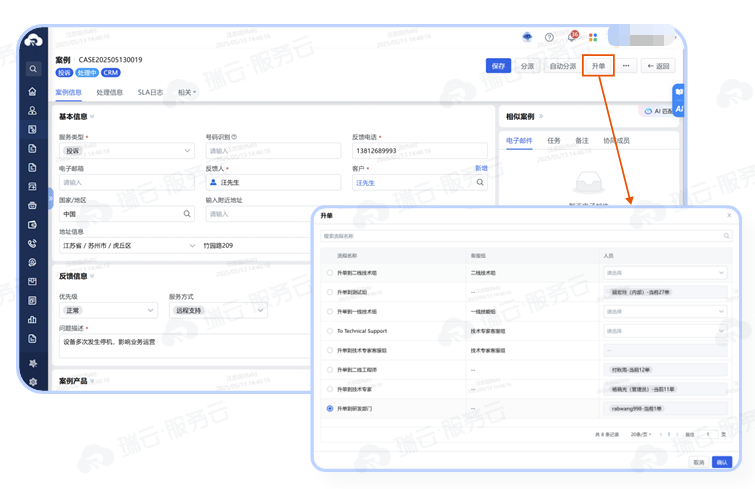The width and height of the screenshot is (755, 489).
Task: Open the 地址信息 region dropdown
Action: coord(129,245)
